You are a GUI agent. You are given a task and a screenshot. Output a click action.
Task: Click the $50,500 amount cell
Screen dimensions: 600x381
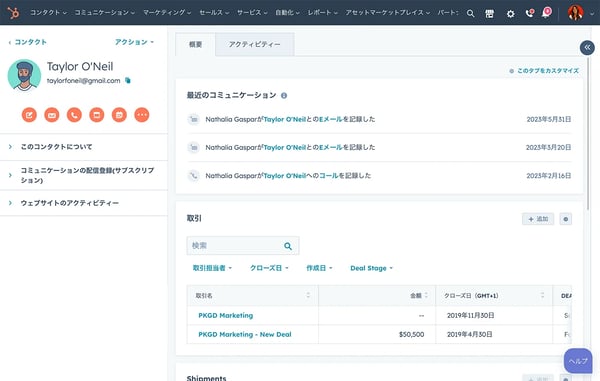[x=377, y=334]
